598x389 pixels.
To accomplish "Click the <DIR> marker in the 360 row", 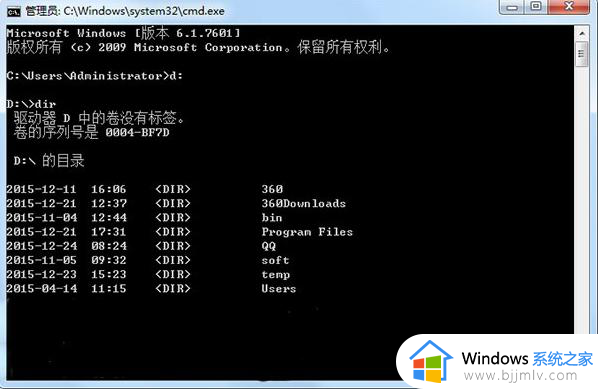I will tap(173, 189).
